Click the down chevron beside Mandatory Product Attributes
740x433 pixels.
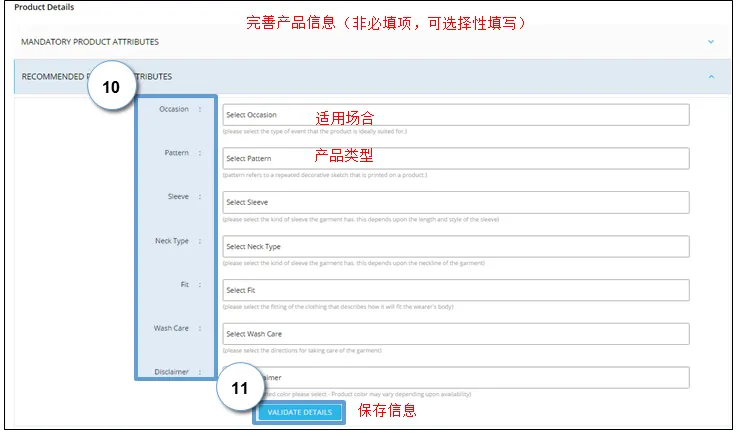pos(711,42)
